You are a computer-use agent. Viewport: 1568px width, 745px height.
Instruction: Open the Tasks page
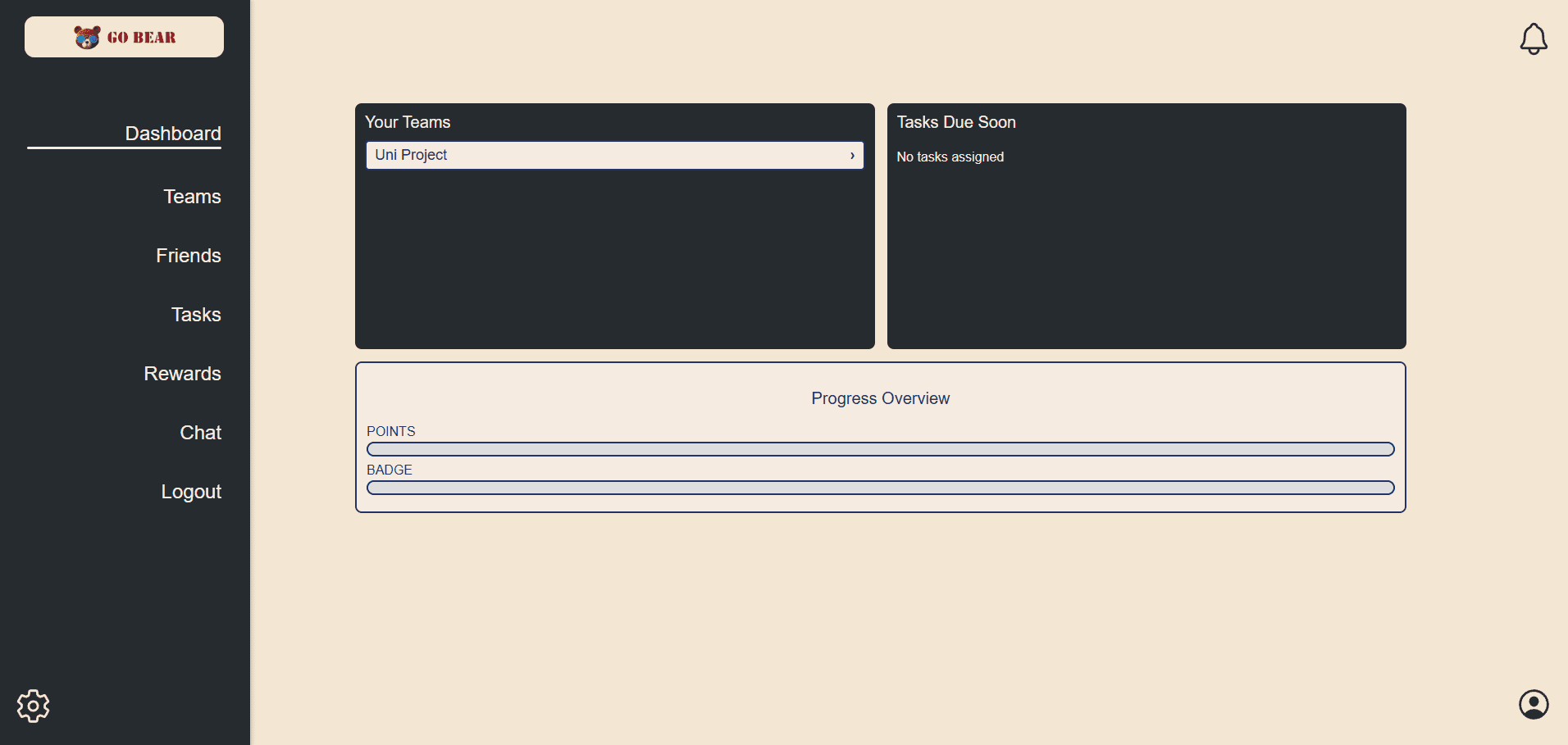coord(196,315)
